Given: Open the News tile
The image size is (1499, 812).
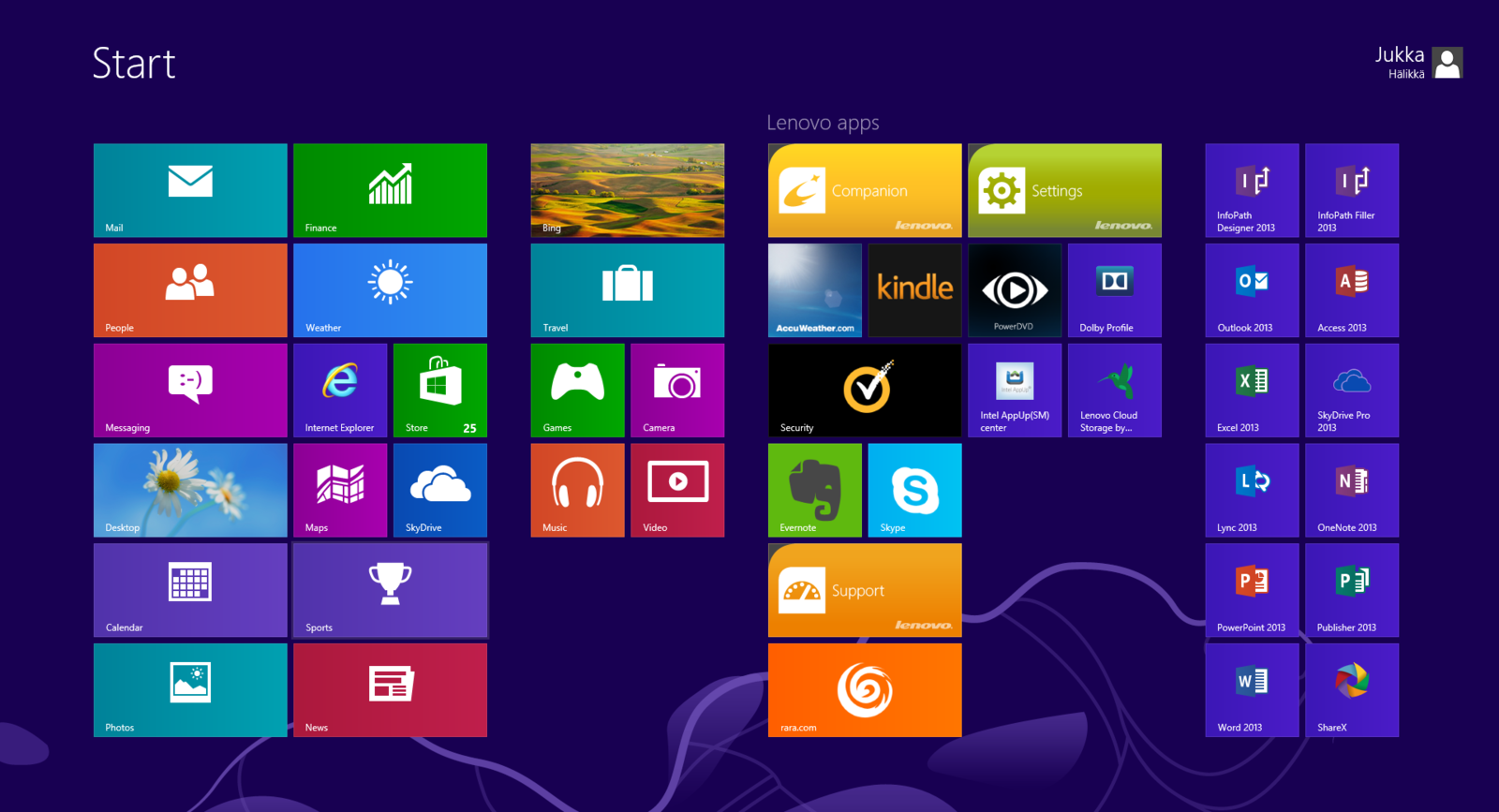Looking at the screenshot, I should coord(390,690).
